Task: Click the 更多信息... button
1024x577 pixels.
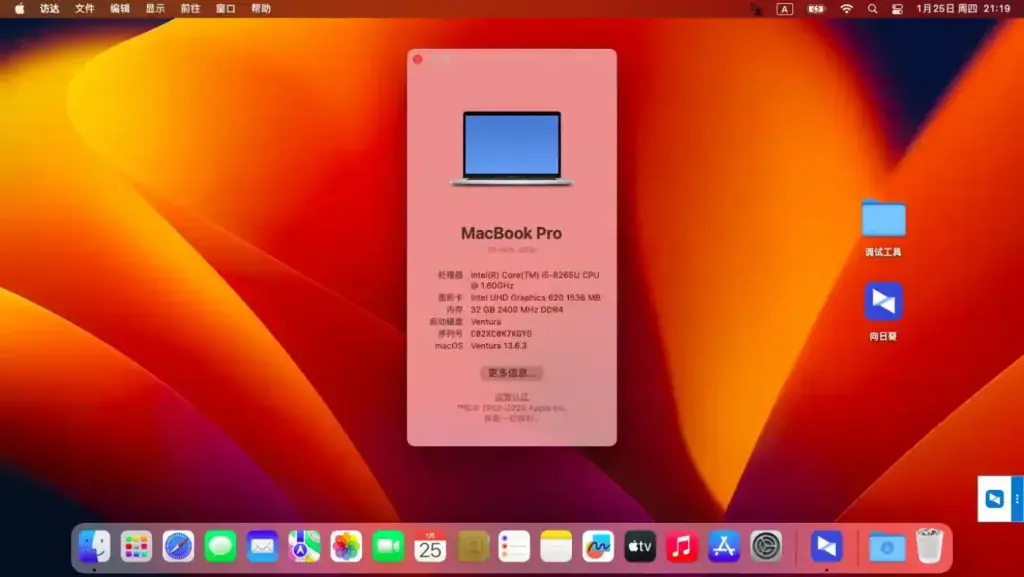Action: (x=511, y=373)
